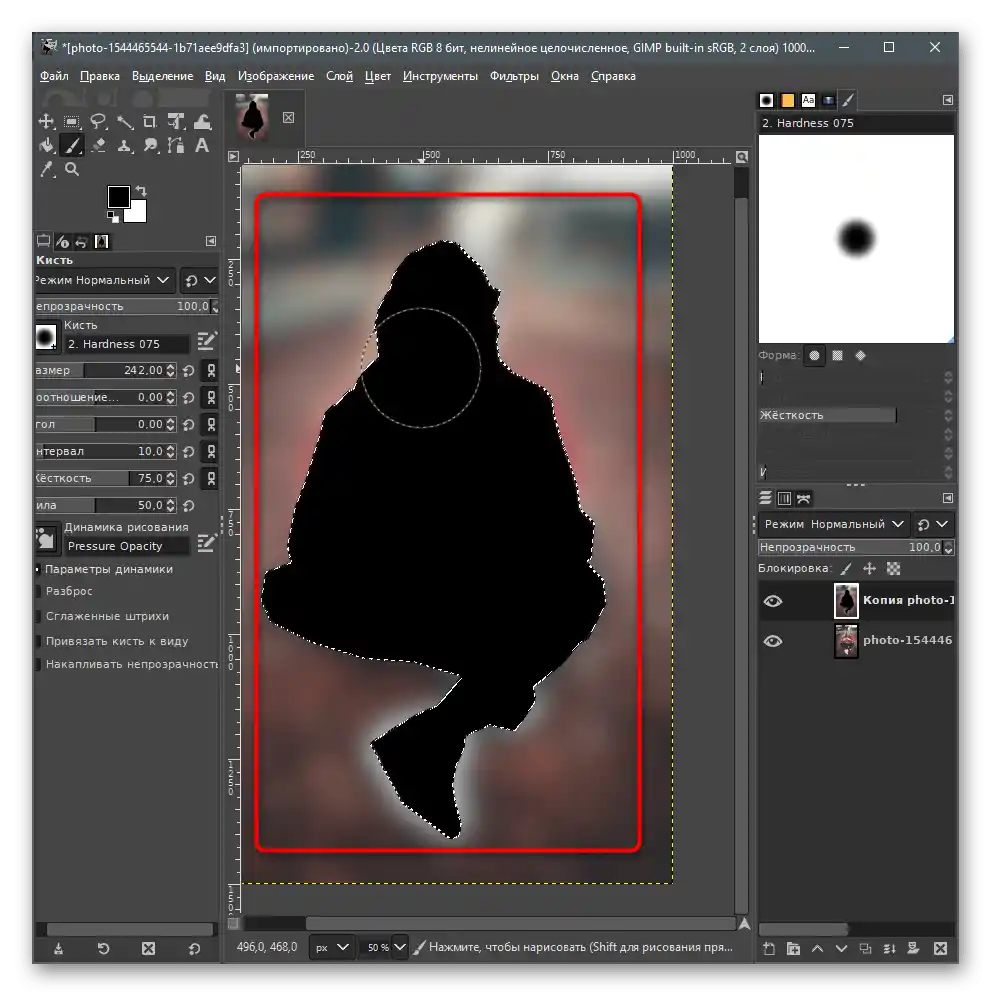Select the Paths tool
This screenshot has width=991, height=996.
point(176,145)
